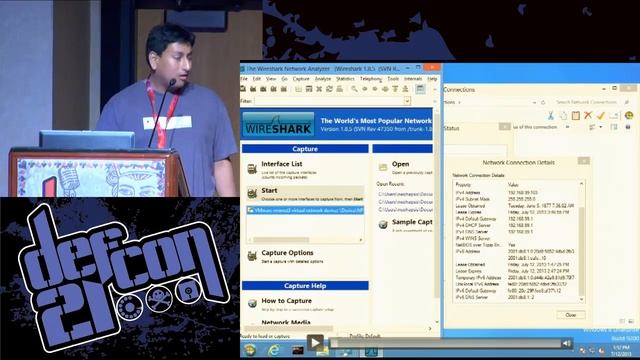Open the File menu in Wireshark

[244, 78]
